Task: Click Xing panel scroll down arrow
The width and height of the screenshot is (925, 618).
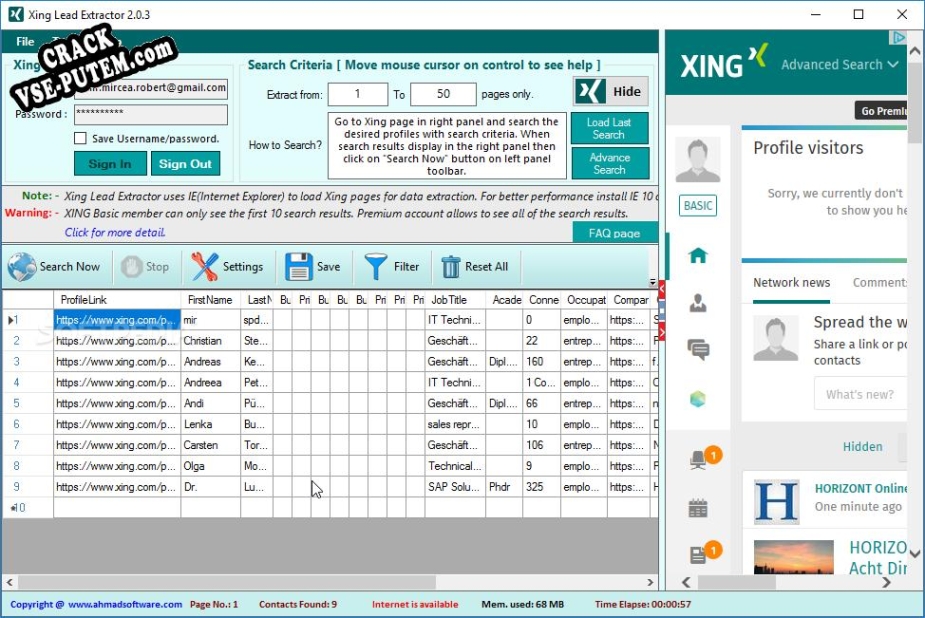Action: [914, 554]
